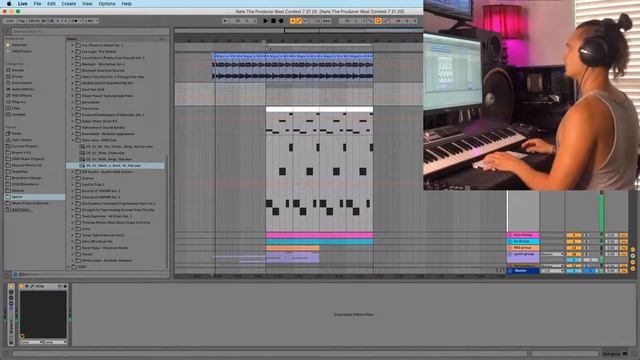Toggle synth group track activator
The height and width of the screenshot is (360, 640).
pyautogui.click(x=573, y=254)
